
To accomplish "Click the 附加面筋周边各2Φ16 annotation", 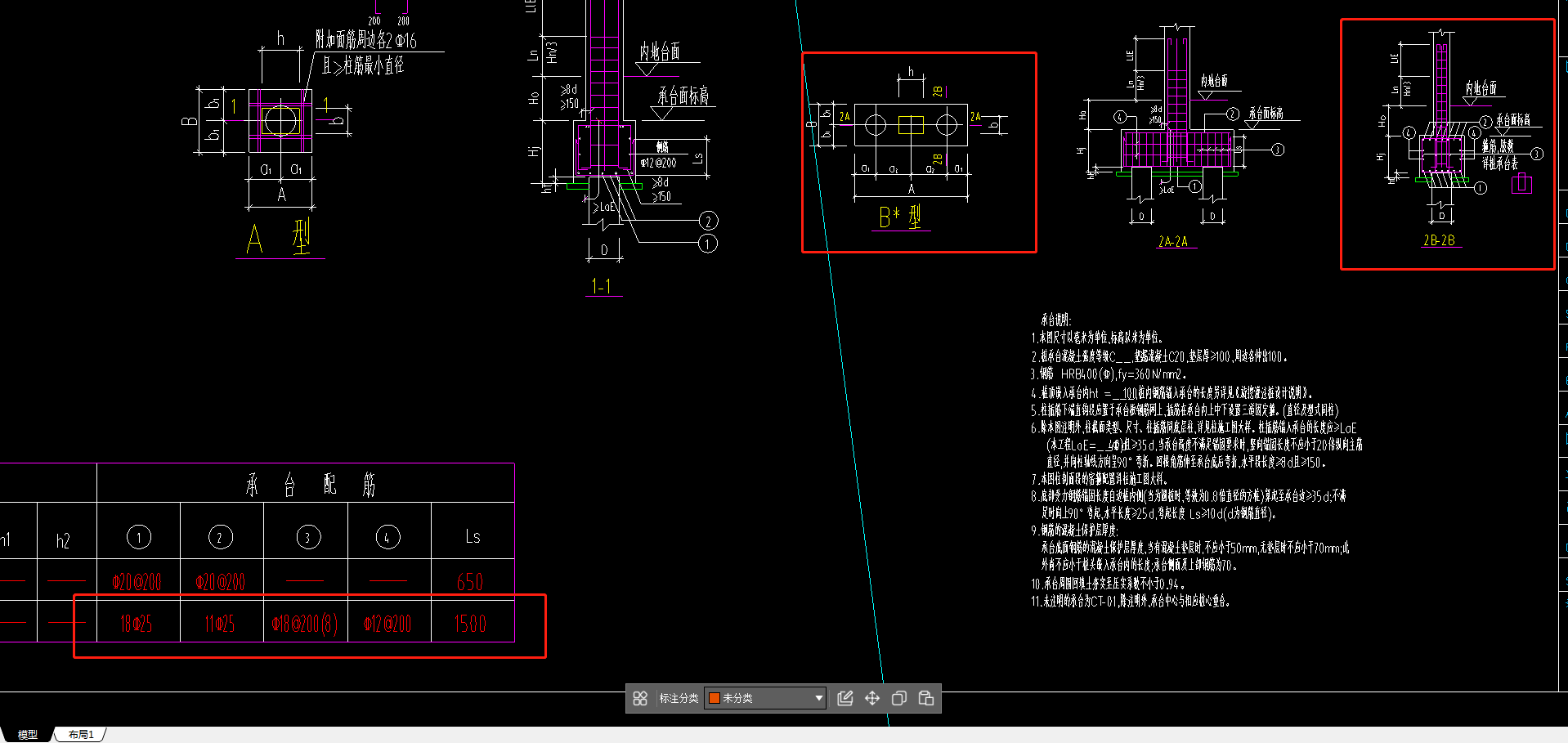I will pos(366,40).
